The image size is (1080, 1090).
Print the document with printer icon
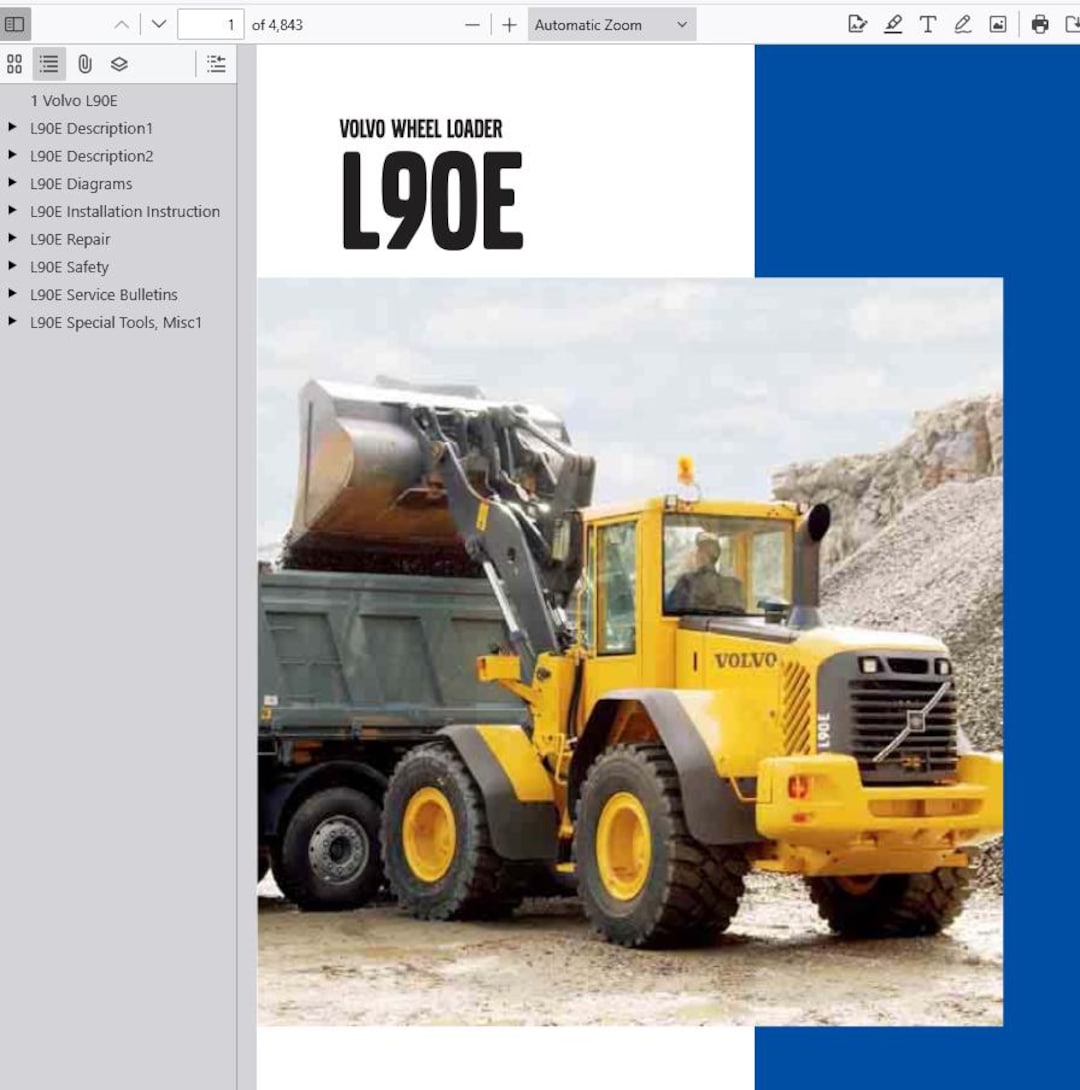coord(1040,25)
